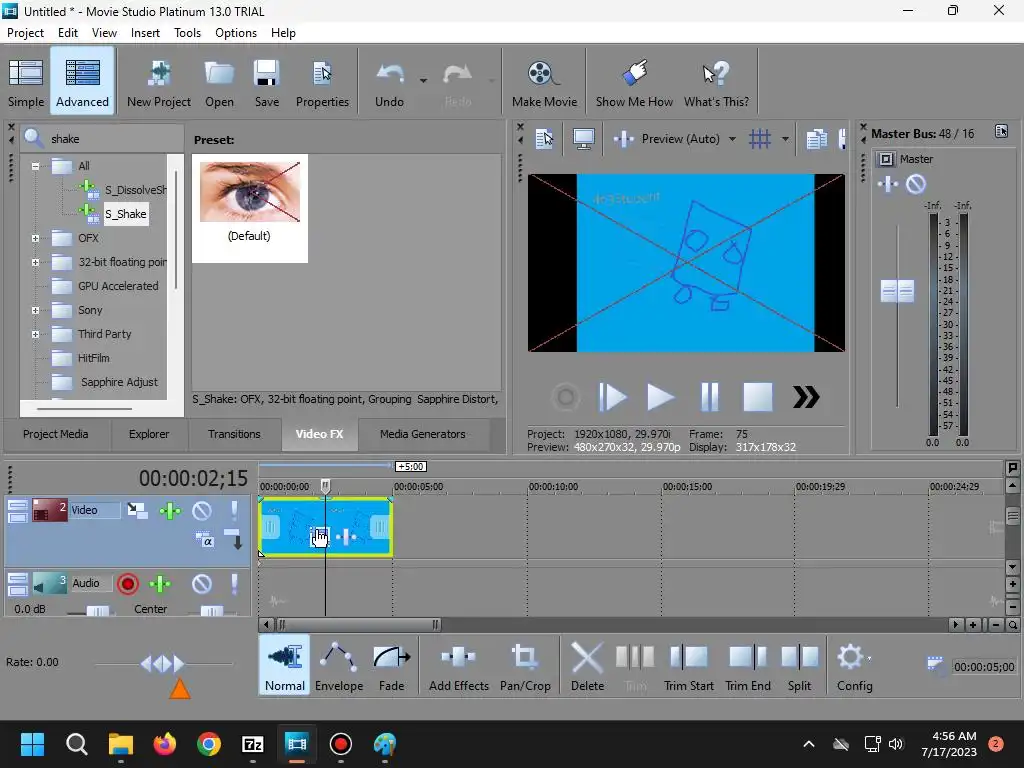Click the Trim End tool
1024x768 pixels.
[x=748, y=667]
